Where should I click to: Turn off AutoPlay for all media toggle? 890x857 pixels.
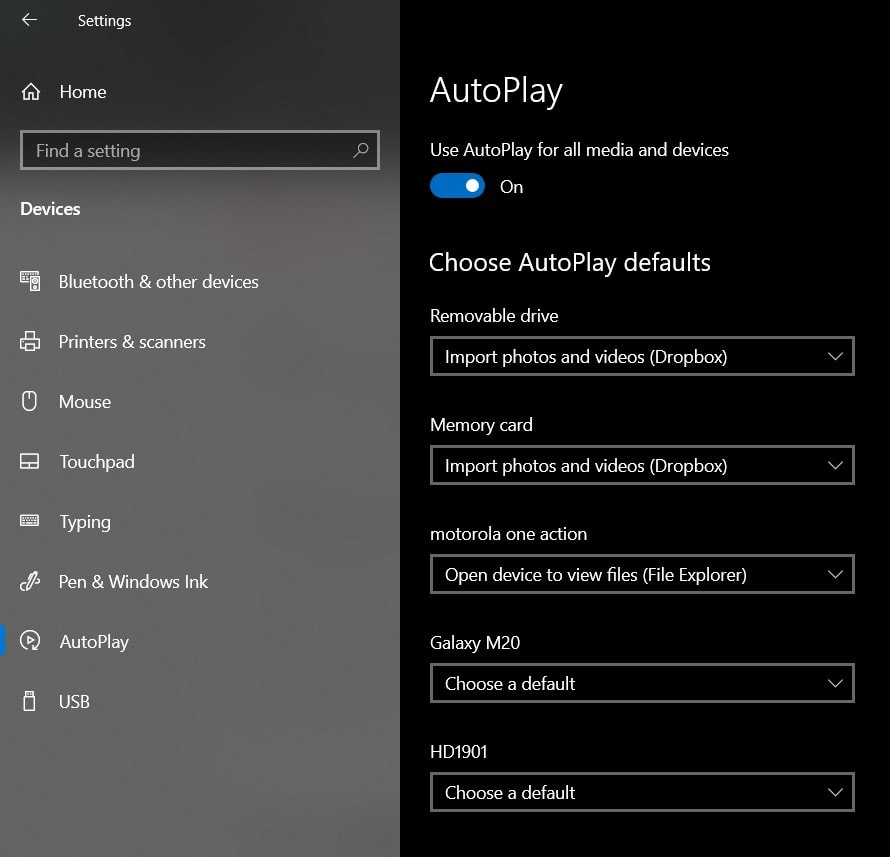(457, 186)
